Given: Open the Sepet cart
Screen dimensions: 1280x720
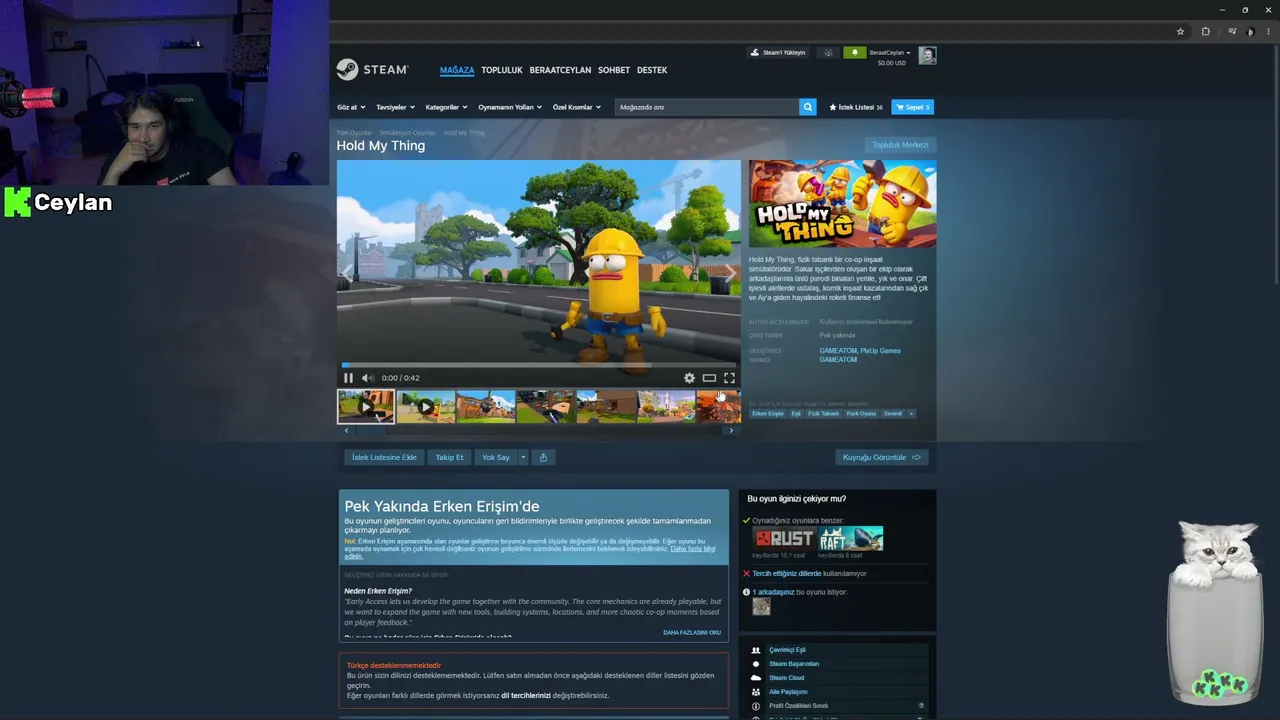Looking at the screenshot, I should pyautogui.click(x=913, y=107).
